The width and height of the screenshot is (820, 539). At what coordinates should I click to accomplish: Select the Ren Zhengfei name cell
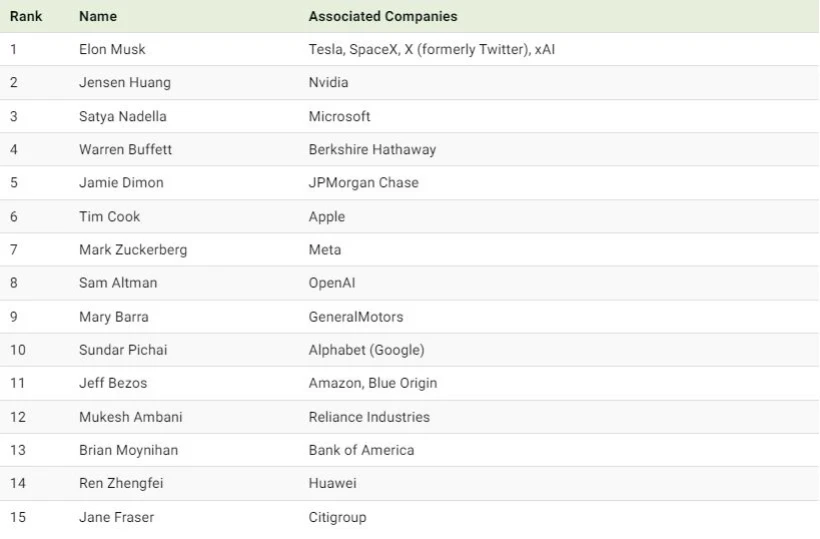121,484
